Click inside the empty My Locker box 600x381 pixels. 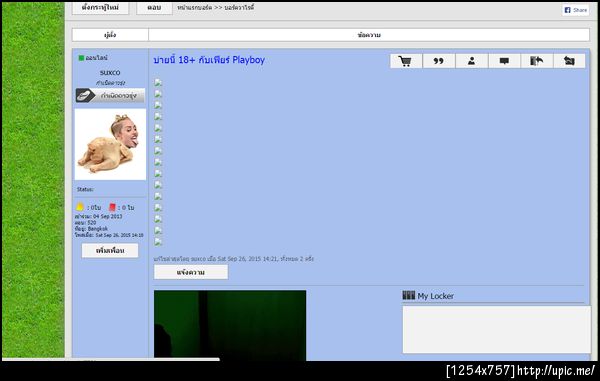496,329
